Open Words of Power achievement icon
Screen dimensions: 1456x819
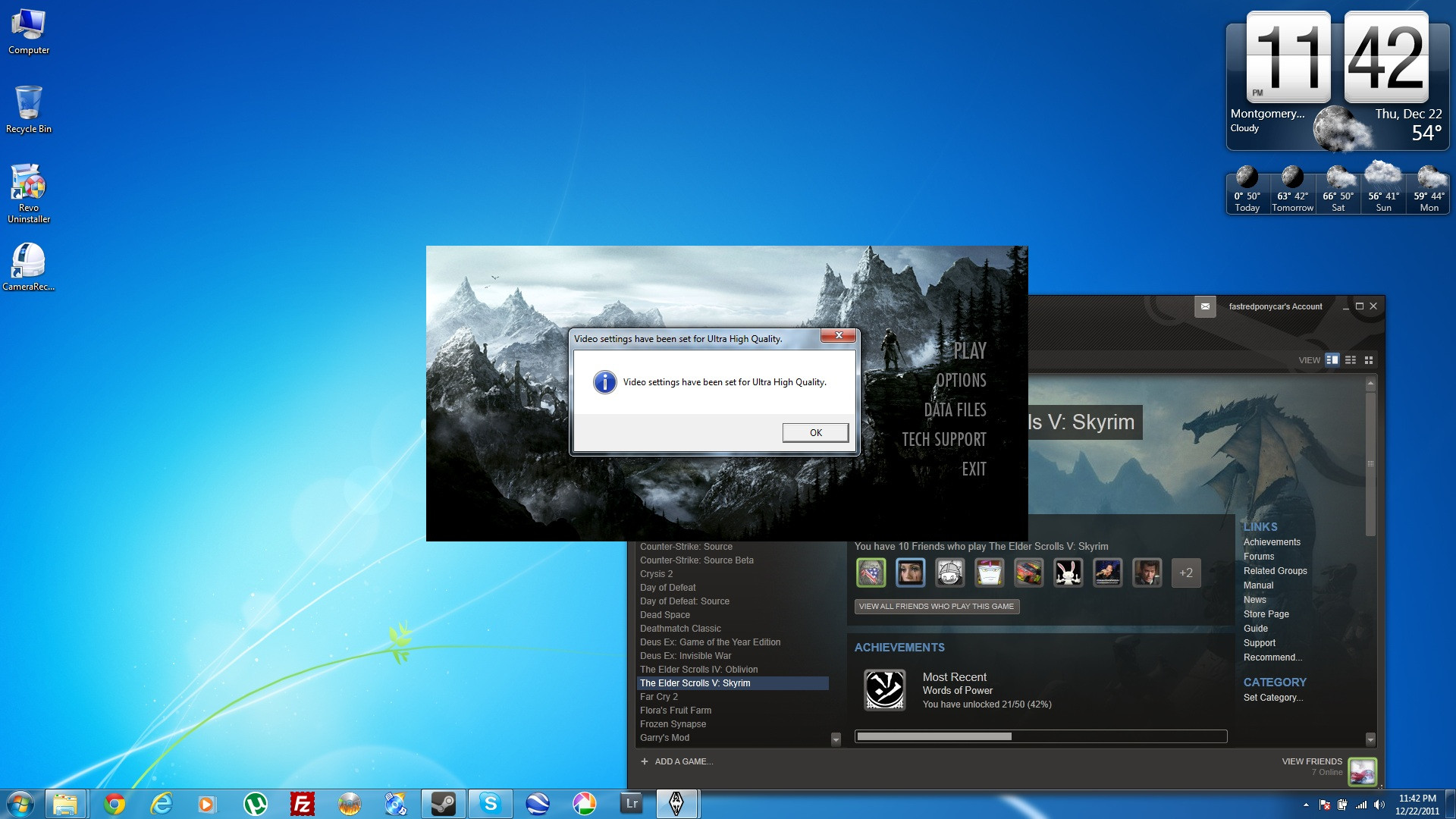click(x=884, y=689)
